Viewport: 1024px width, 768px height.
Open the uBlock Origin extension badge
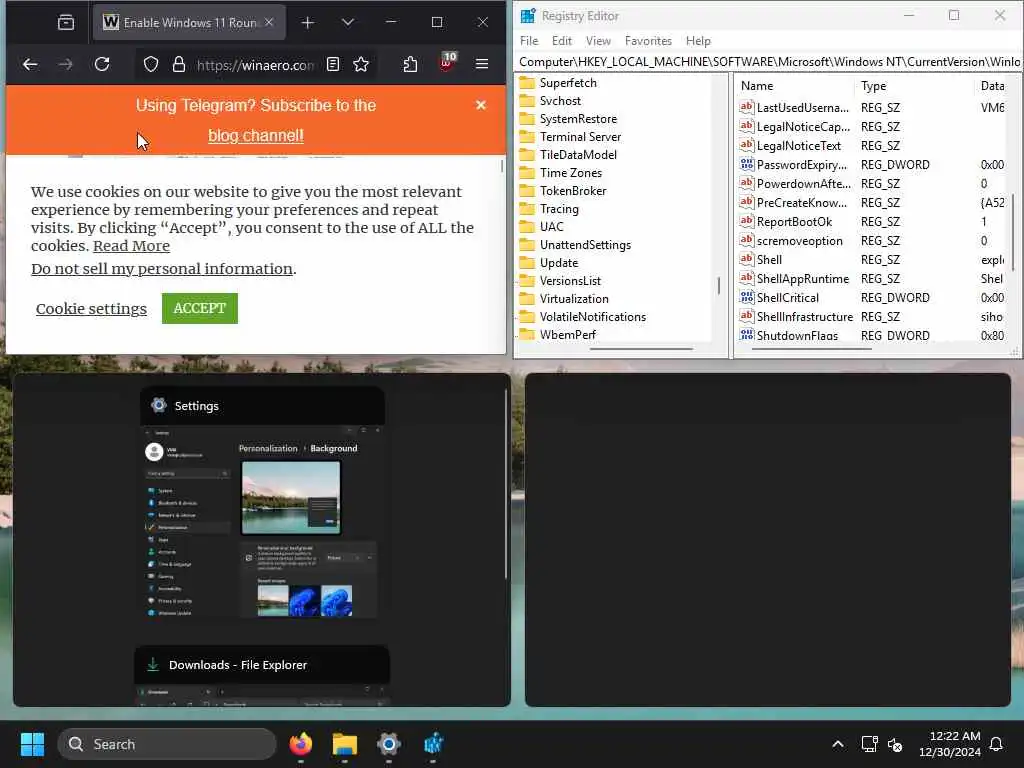[447, 62]
